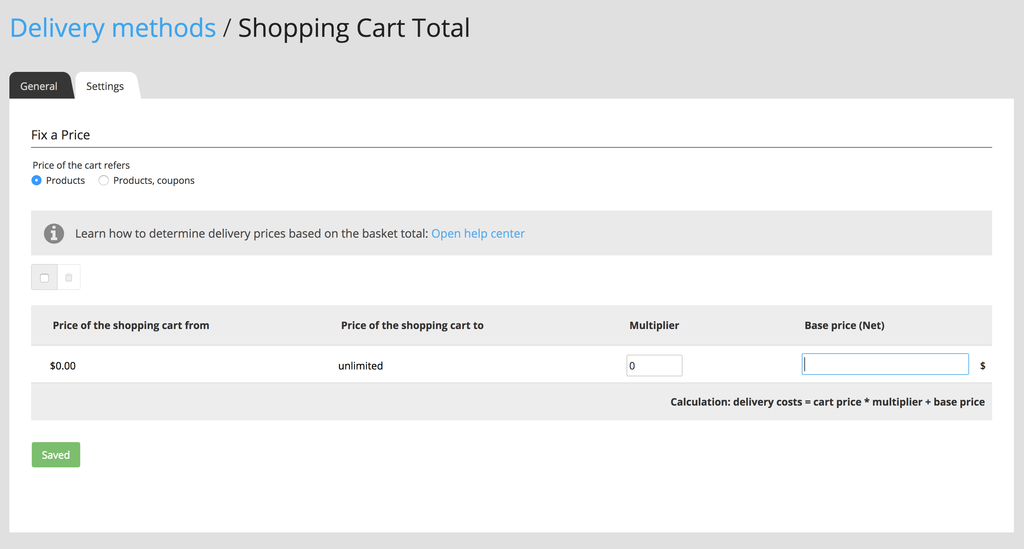Viewport: 1024px width, 549px height.
Task: Click the Base price (Net) column header
Action: click(844, 325)
